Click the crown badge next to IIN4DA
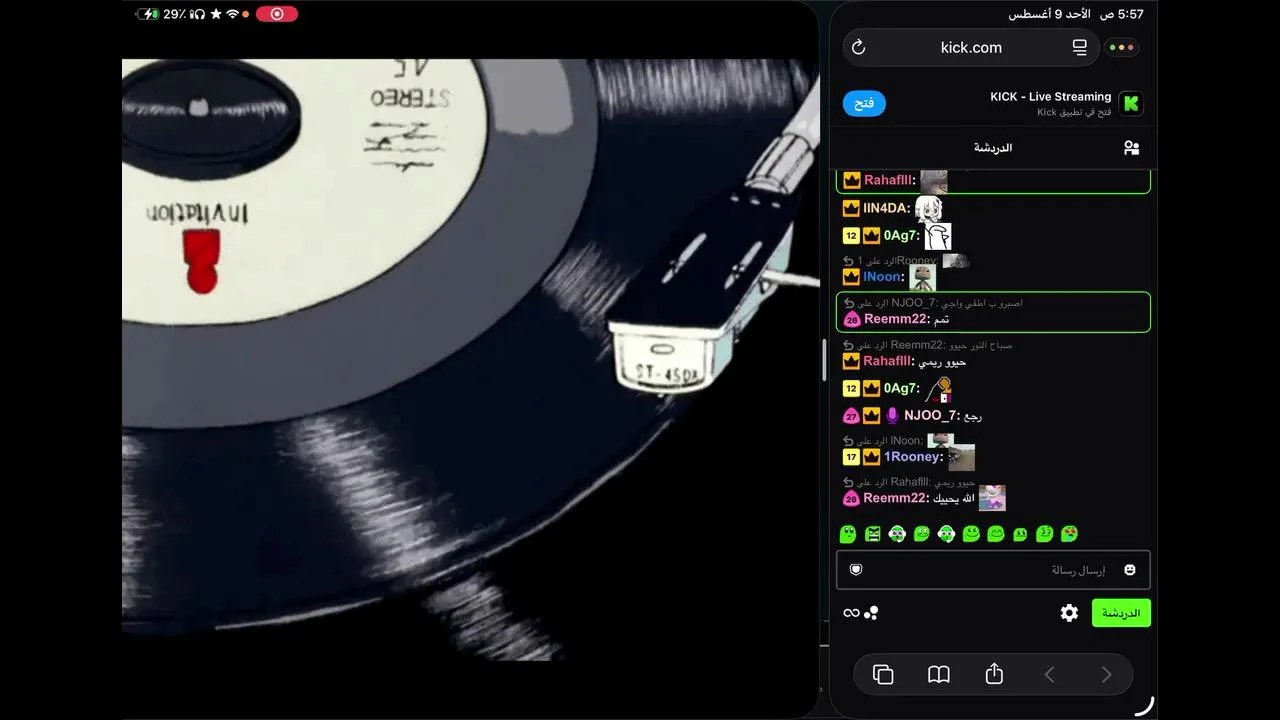This screenshot has width=1280, height=720. [x=851, y=208]
